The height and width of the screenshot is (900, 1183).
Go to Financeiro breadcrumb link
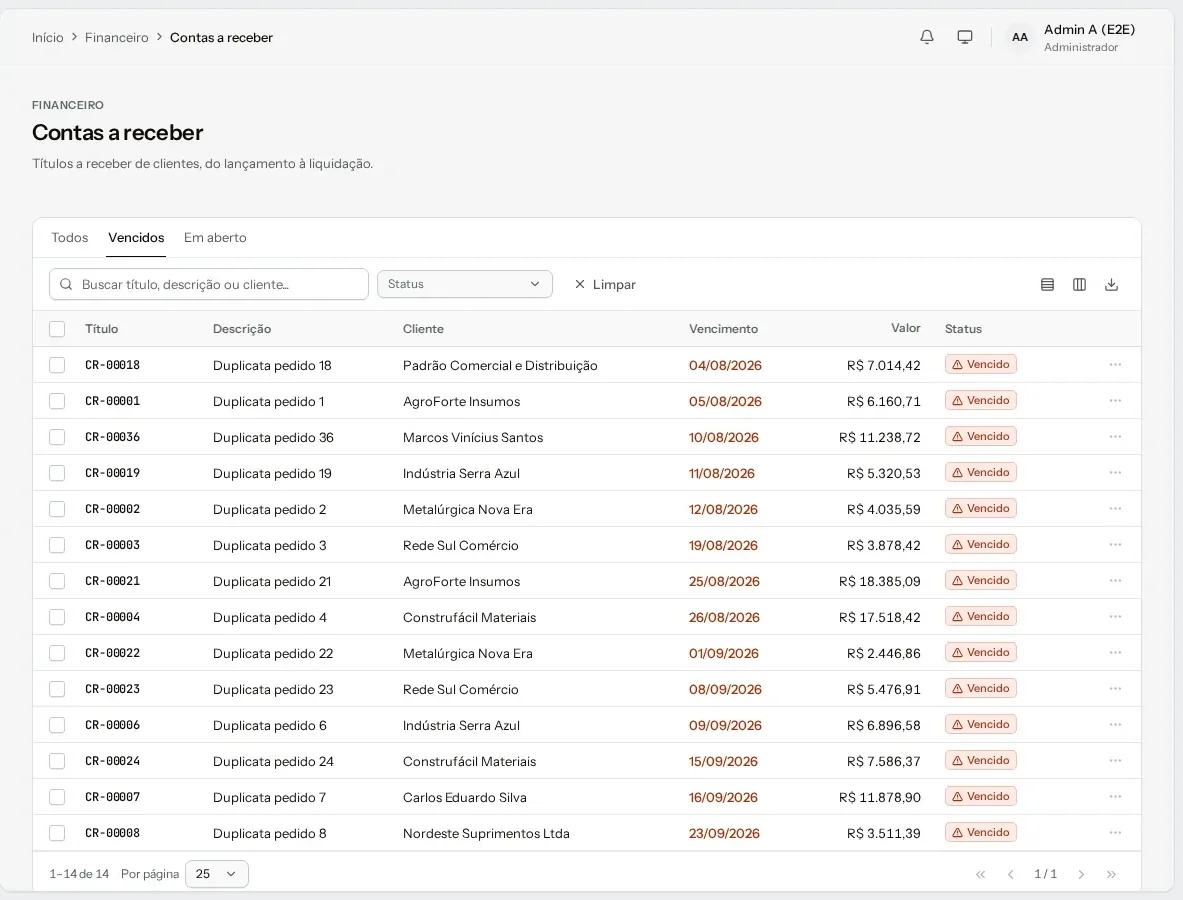coord(116,38)
